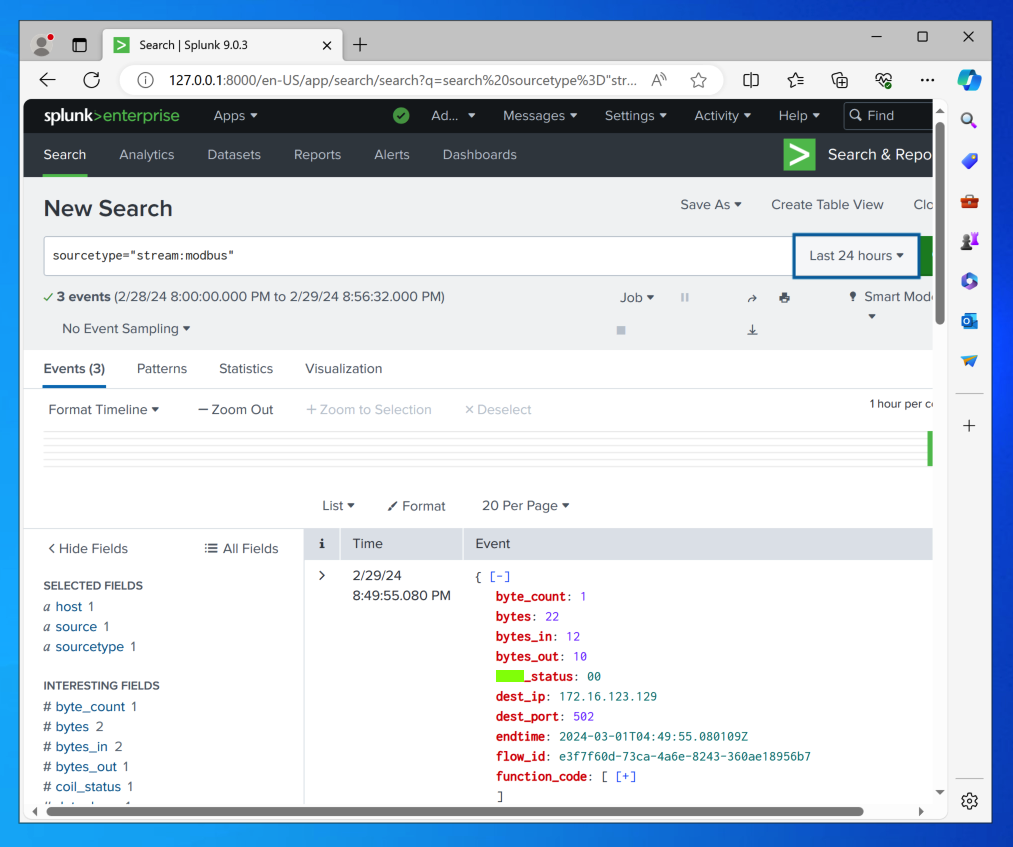This screenshot has height=847, width=1013.
Task: Expand the first event row chevron
Action: 322,575
